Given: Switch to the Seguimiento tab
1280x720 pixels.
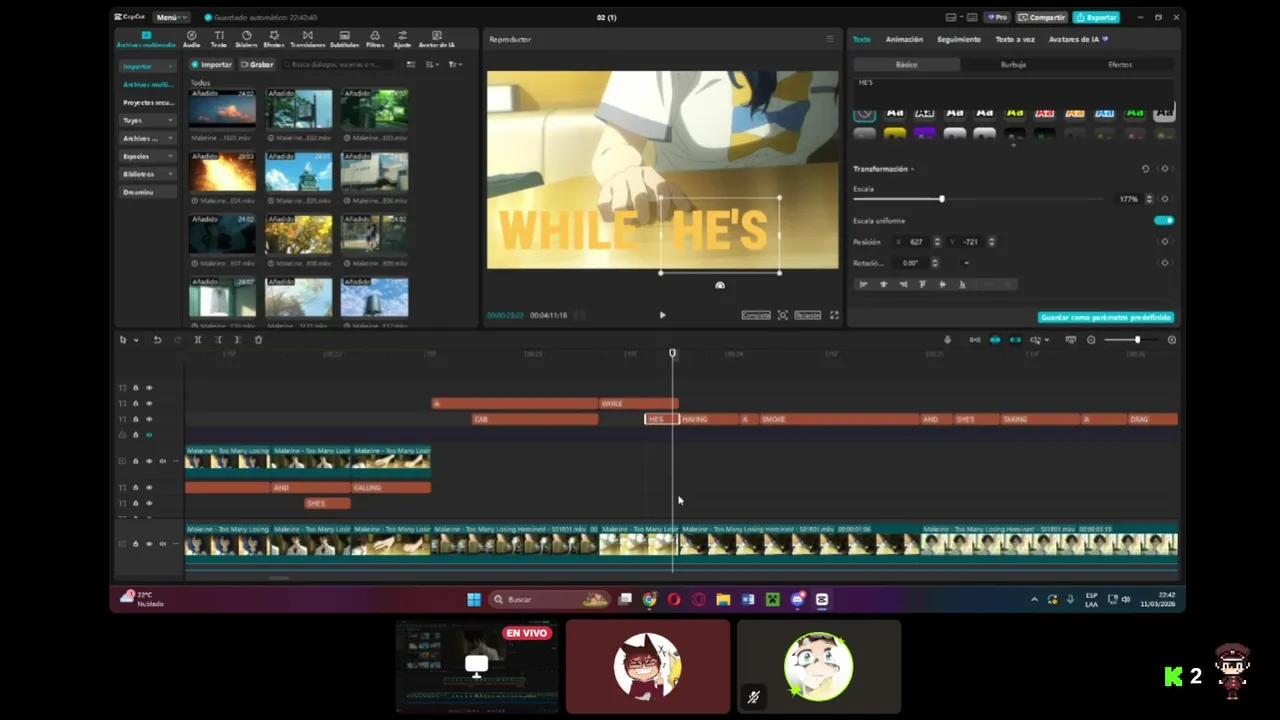Looking at the screenshot, I should click(x=959, y=39).
